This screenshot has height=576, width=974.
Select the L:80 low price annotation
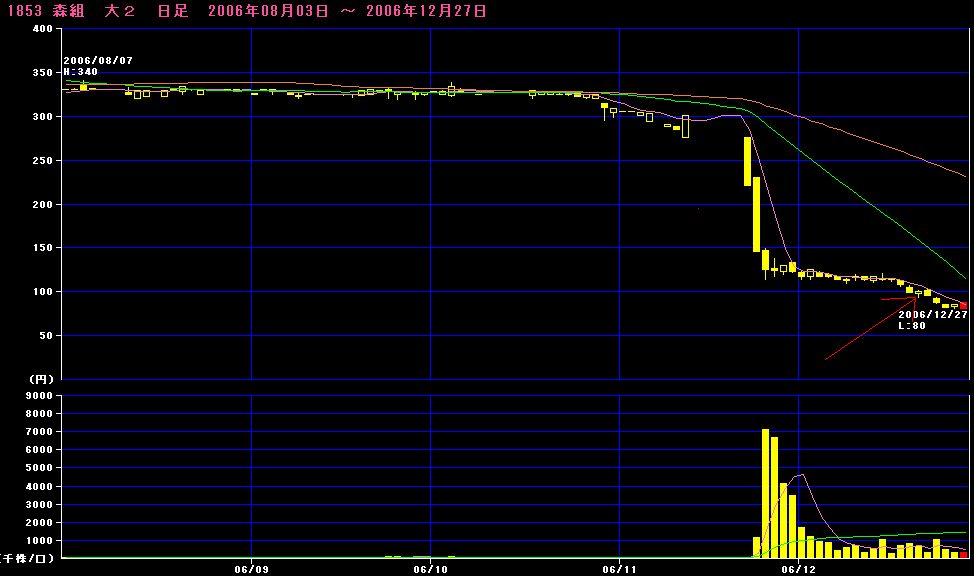912,326
